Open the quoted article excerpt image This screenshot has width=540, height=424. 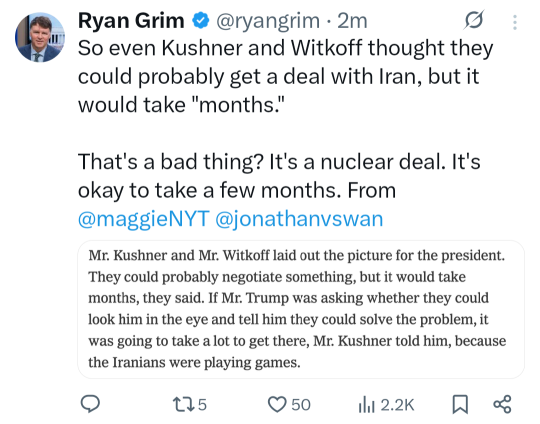click(301, 309)
